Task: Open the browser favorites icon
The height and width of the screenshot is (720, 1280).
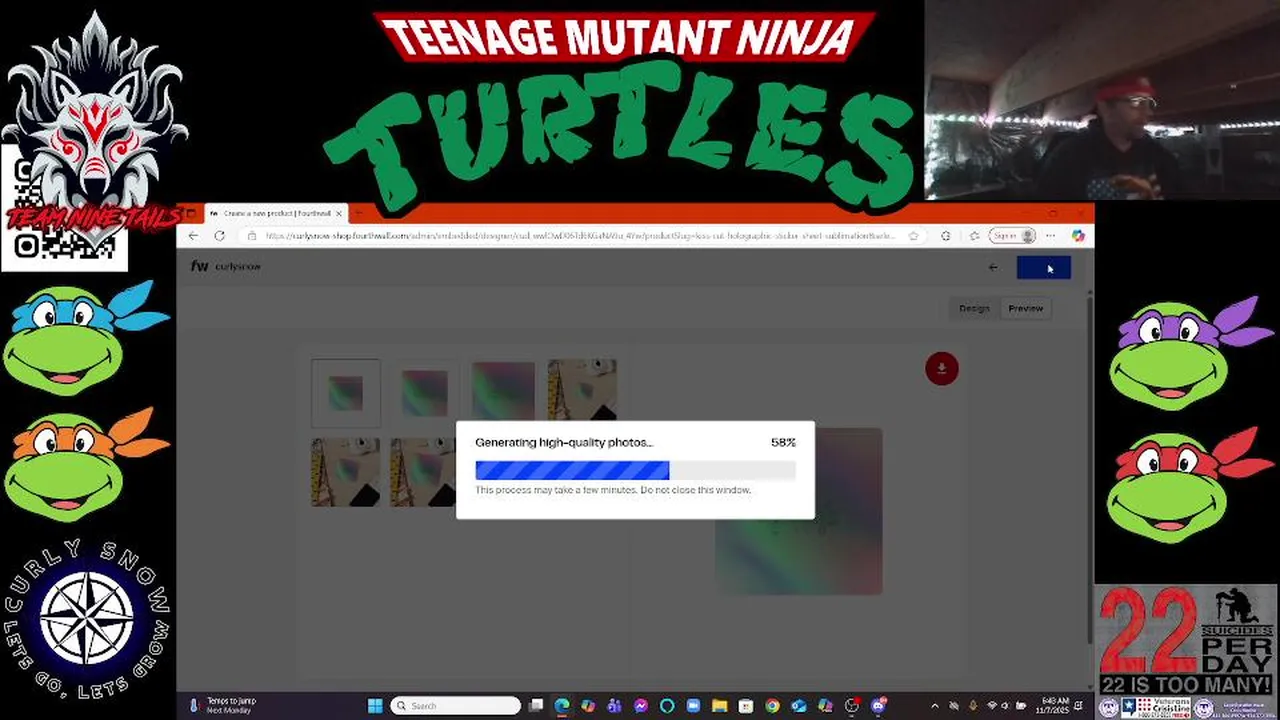Action: pyautogui.click(x=974, y=236)
